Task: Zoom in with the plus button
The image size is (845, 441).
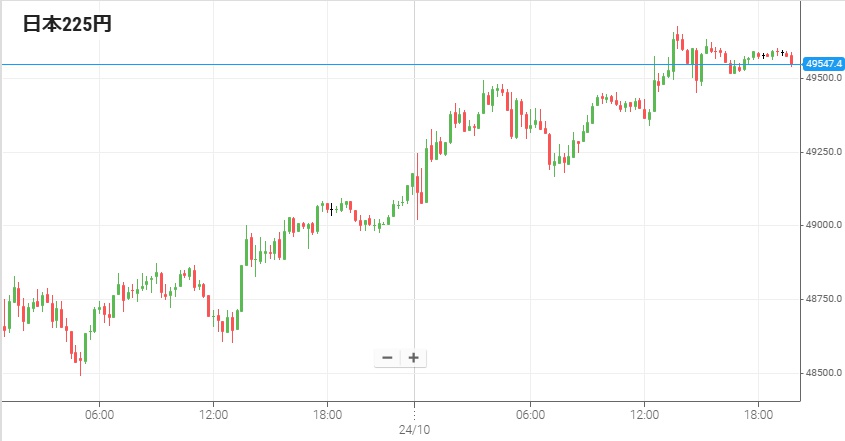Action: (x=412, y=358)
